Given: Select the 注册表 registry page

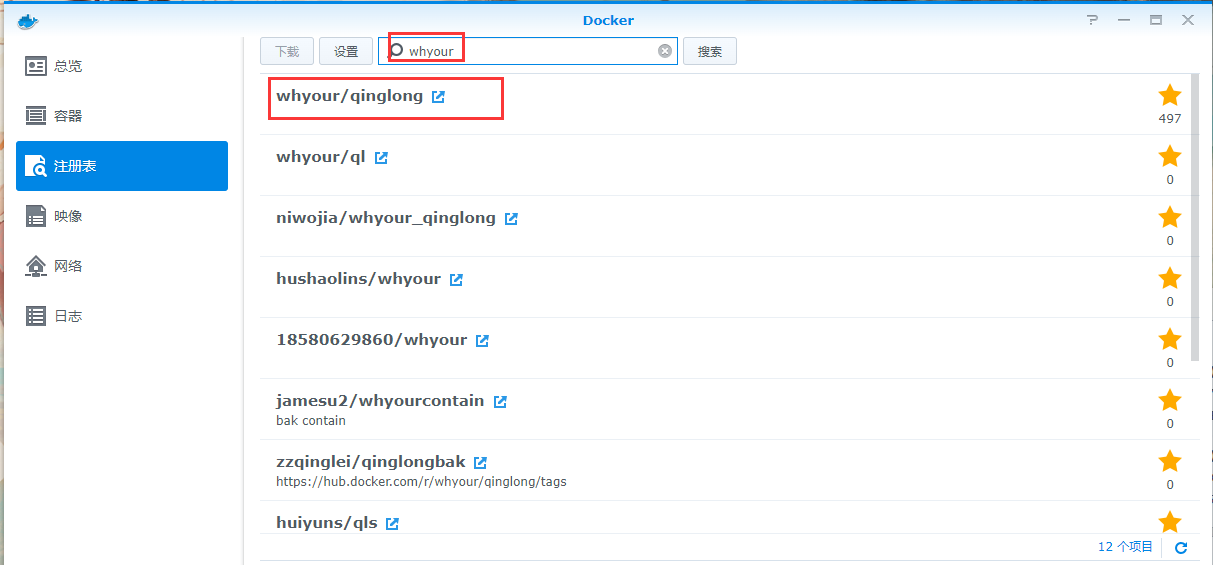Looking at the screenshot, I should click(122, 166).
